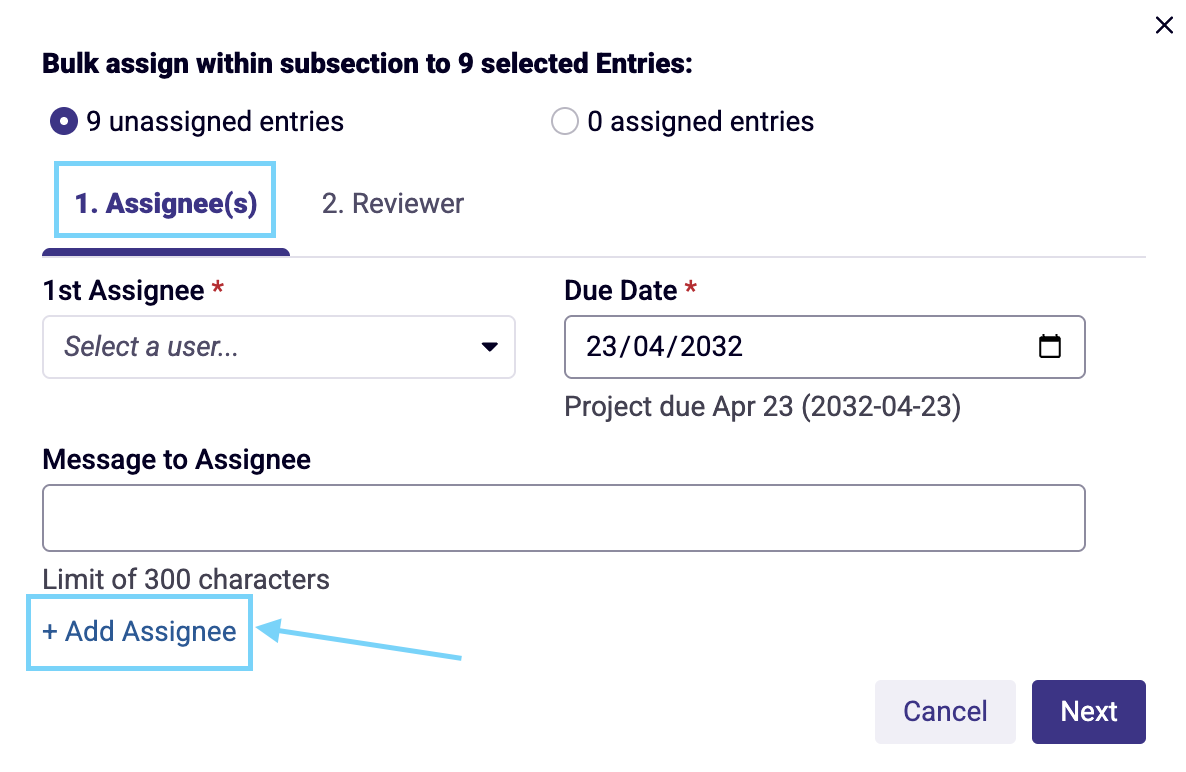1186x772 pixels.
Task: Focus the Message to Assignee text box
Action: pos(564,518)
